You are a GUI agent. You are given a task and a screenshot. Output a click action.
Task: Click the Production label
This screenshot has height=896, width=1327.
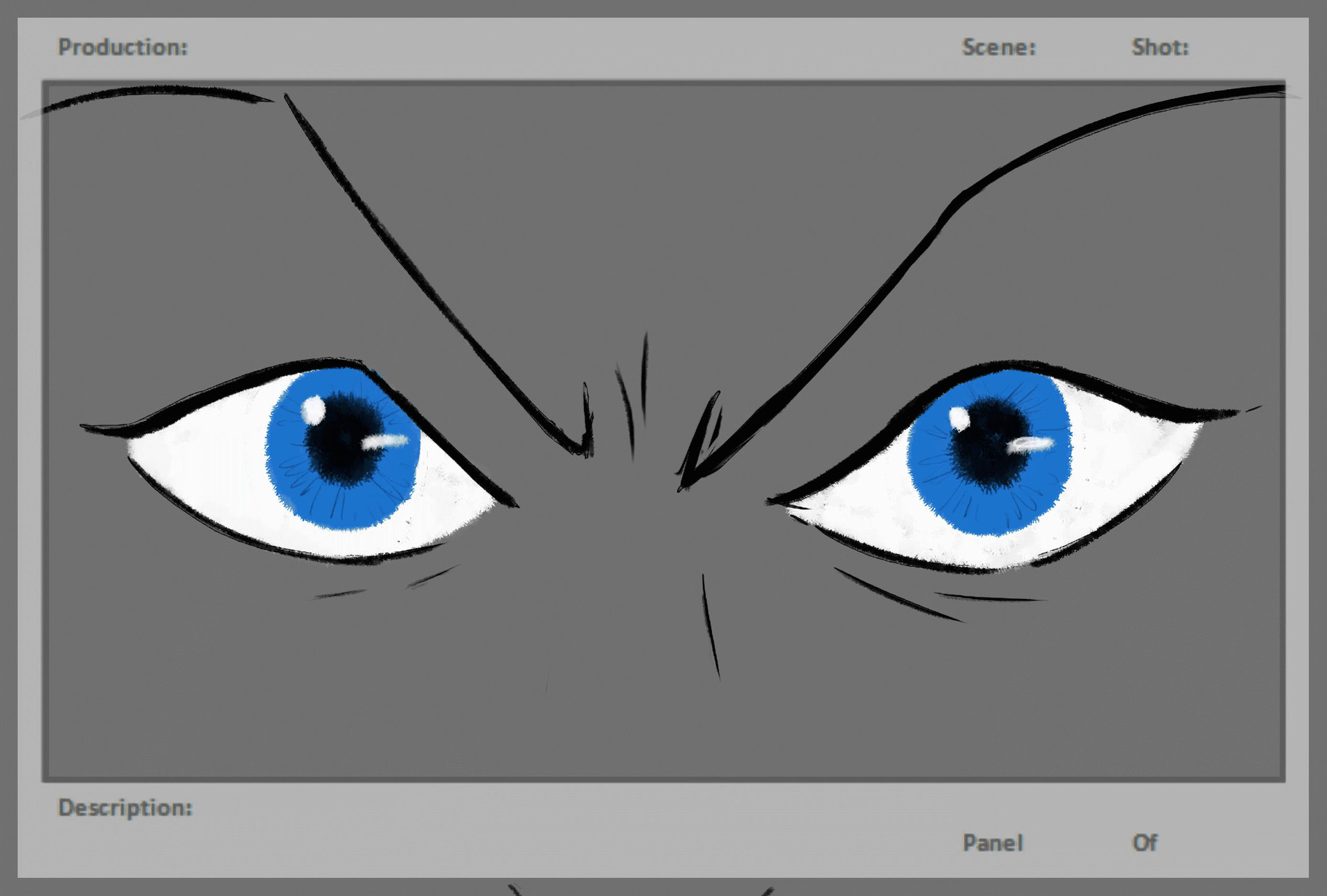122,47
